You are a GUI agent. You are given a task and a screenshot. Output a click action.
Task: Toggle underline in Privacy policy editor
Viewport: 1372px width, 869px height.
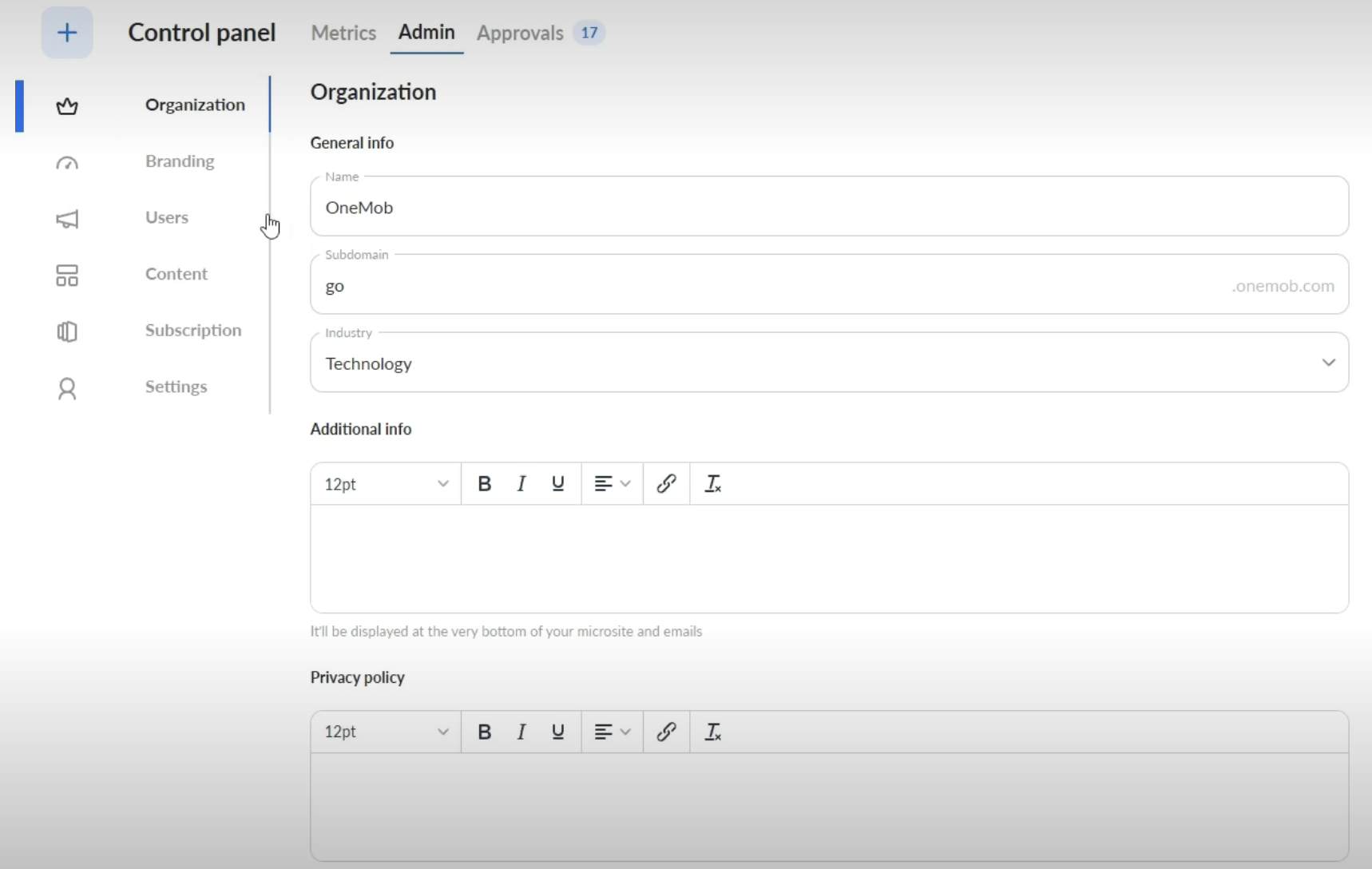click(x=558, y=732)
